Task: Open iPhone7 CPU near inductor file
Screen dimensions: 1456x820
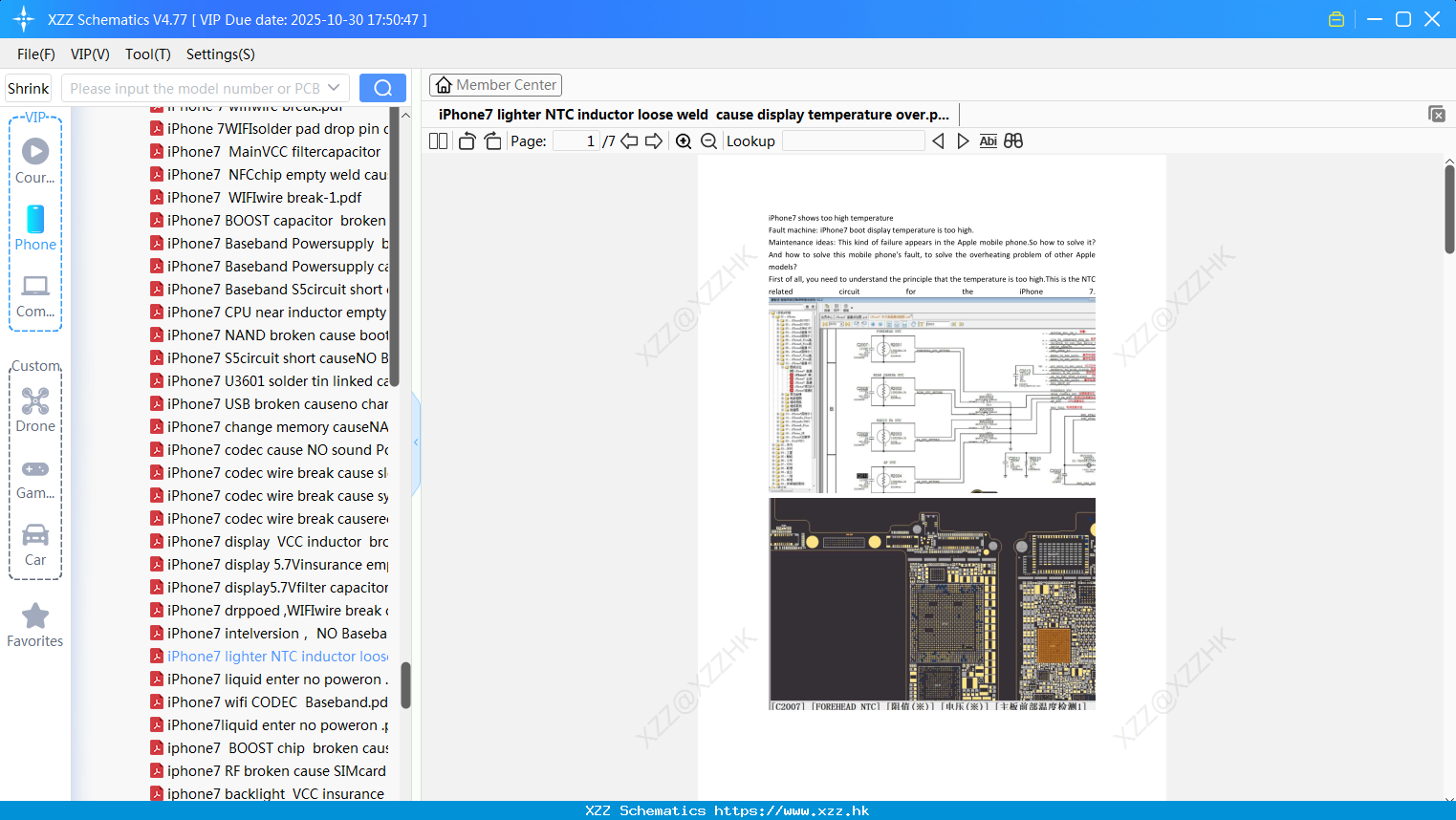Action: click(x=269, y=313)
